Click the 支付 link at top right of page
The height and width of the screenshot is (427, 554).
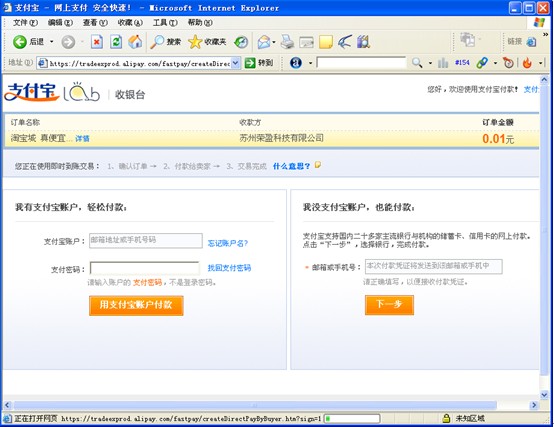pyautogui.click(x=531, y=89)
